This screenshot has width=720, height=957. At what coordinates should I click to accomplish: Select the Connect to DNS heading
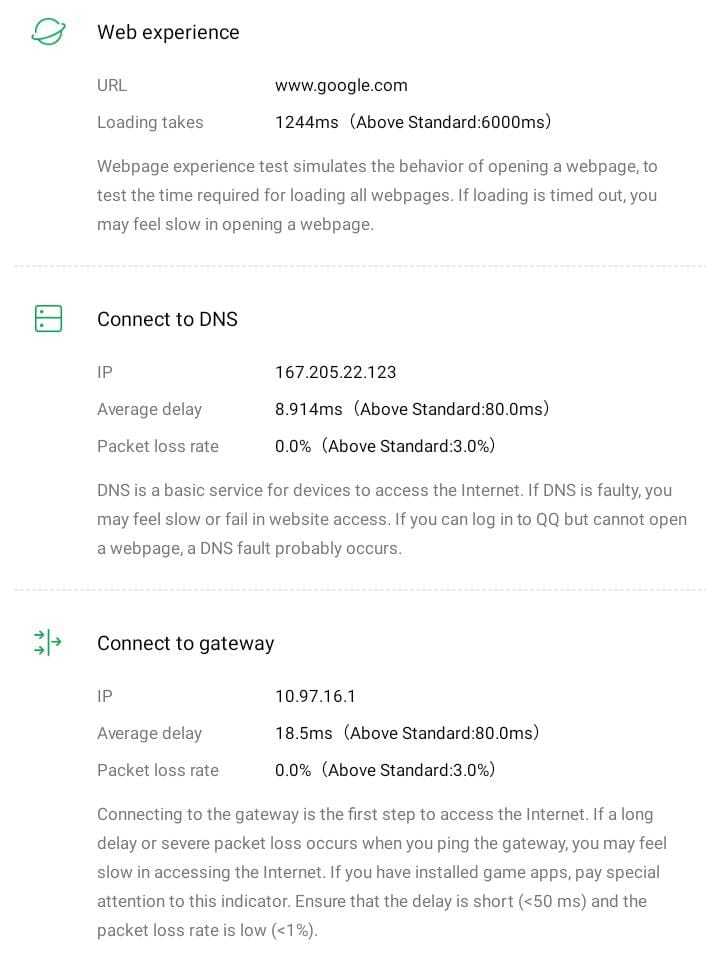click(167, 319)
